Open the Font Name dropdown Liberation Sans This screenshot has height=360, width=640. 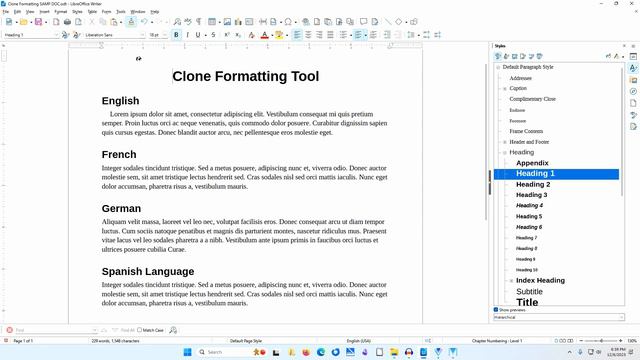point(115,35)
